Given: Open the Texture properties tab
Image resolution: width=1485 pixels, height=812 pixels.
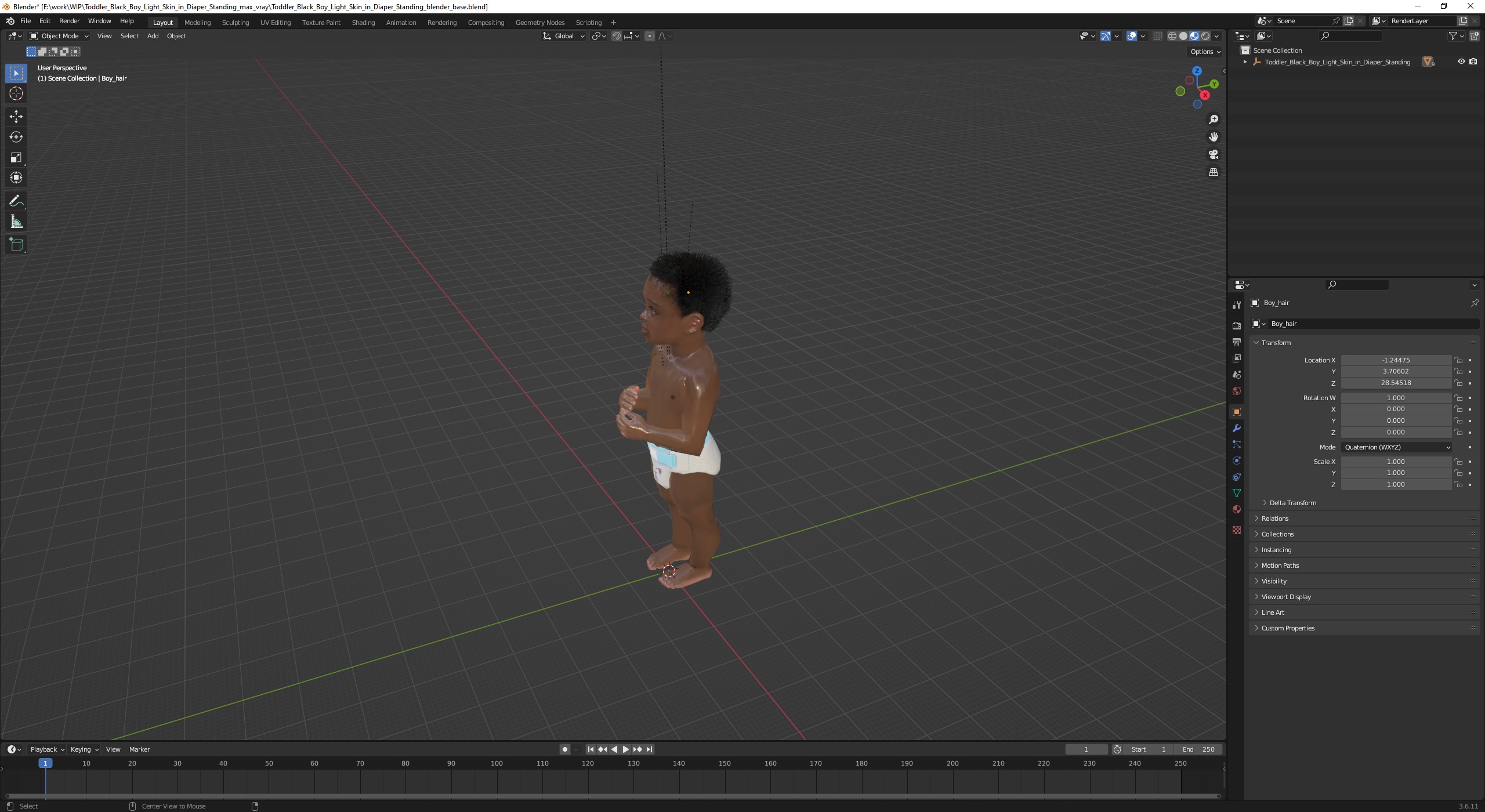Looking at the screenshot, I should tap(1236, 530).
